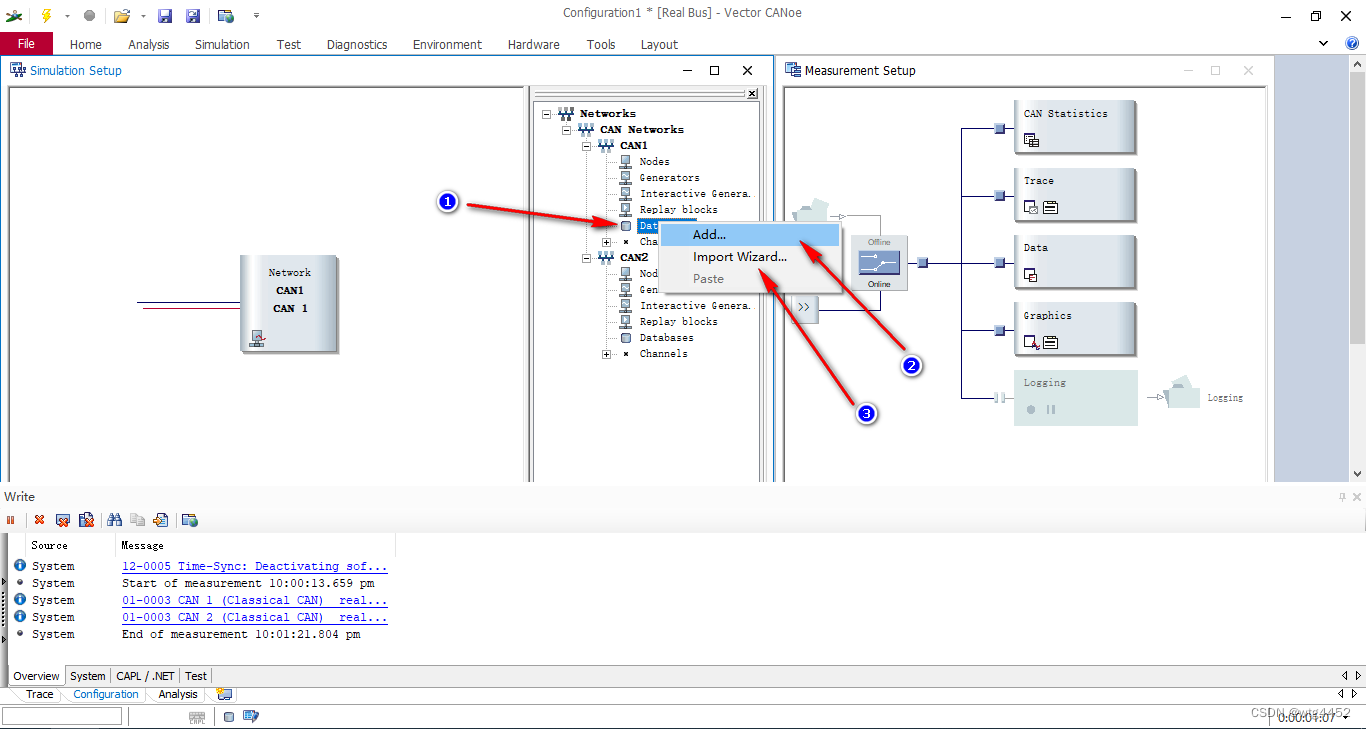
Task: Open the Data block window icon
Action: pyautogui.click(x=1031, y=275)
